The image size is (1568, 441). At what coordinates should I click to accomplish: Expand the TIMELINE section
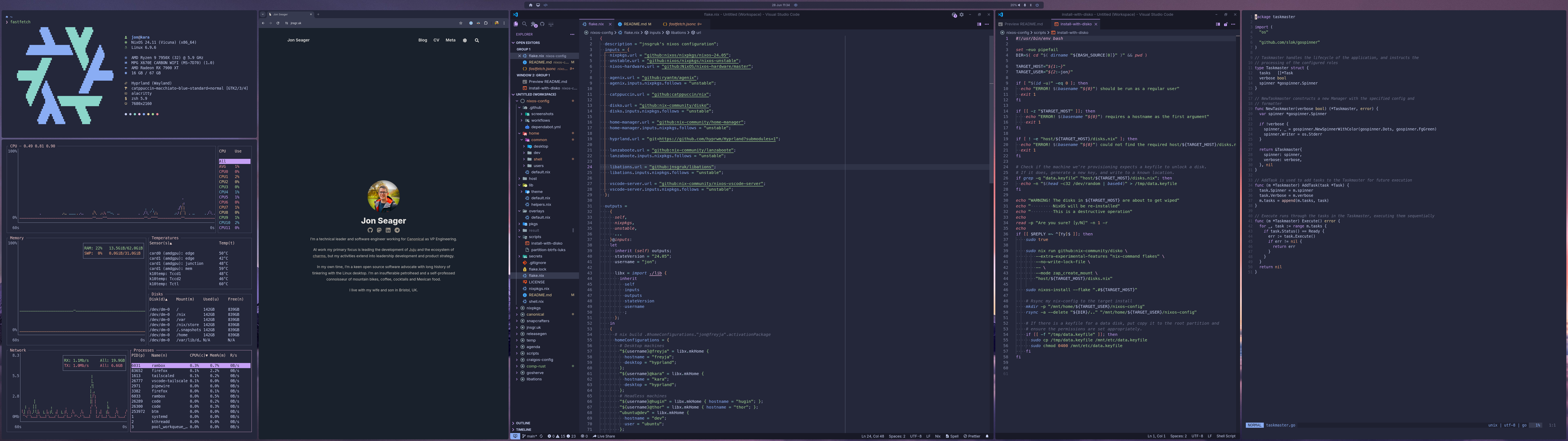(523, 429)
